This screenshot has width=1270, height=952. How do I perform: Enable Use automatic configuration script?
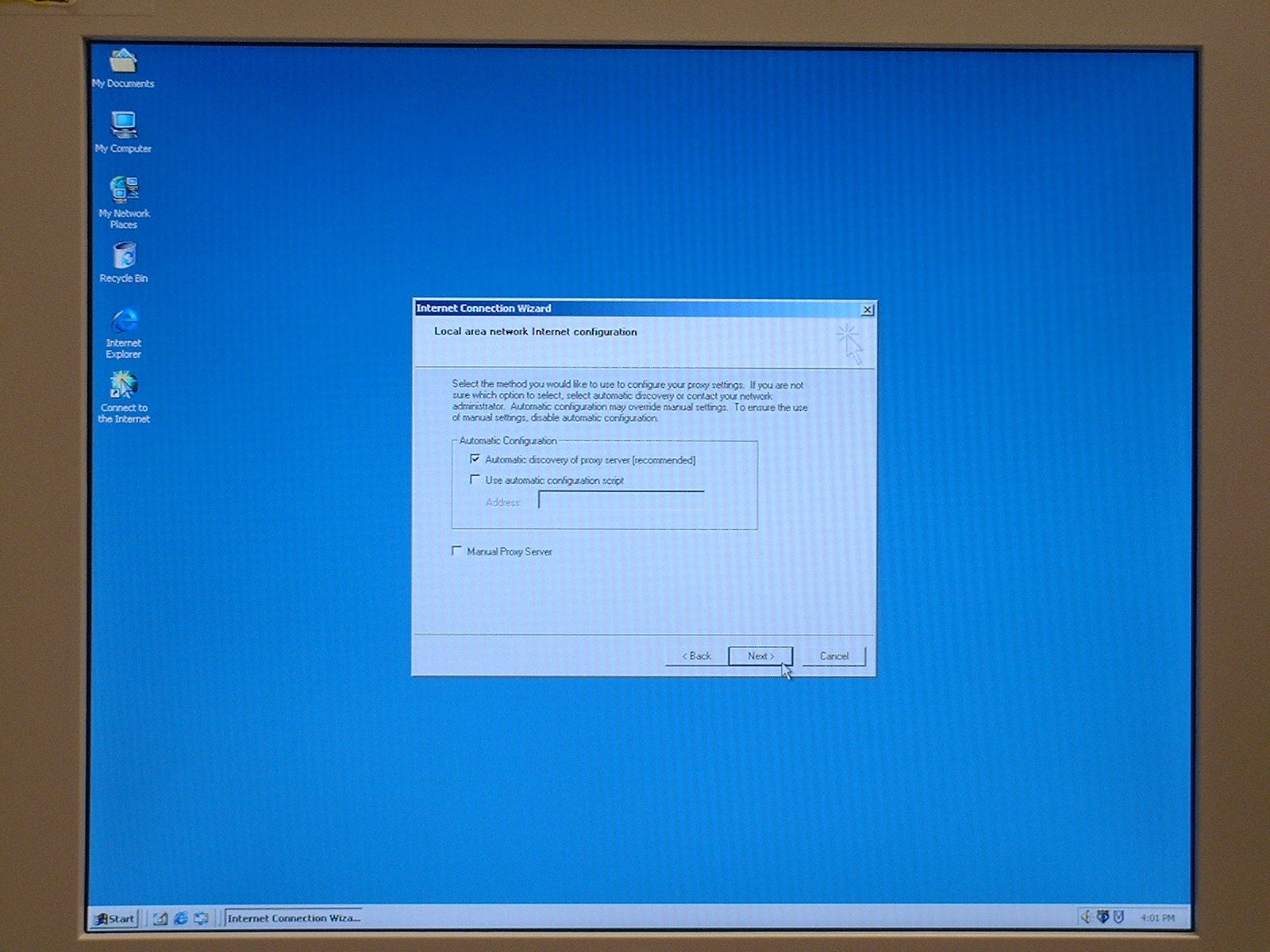(x=475, y=480)
